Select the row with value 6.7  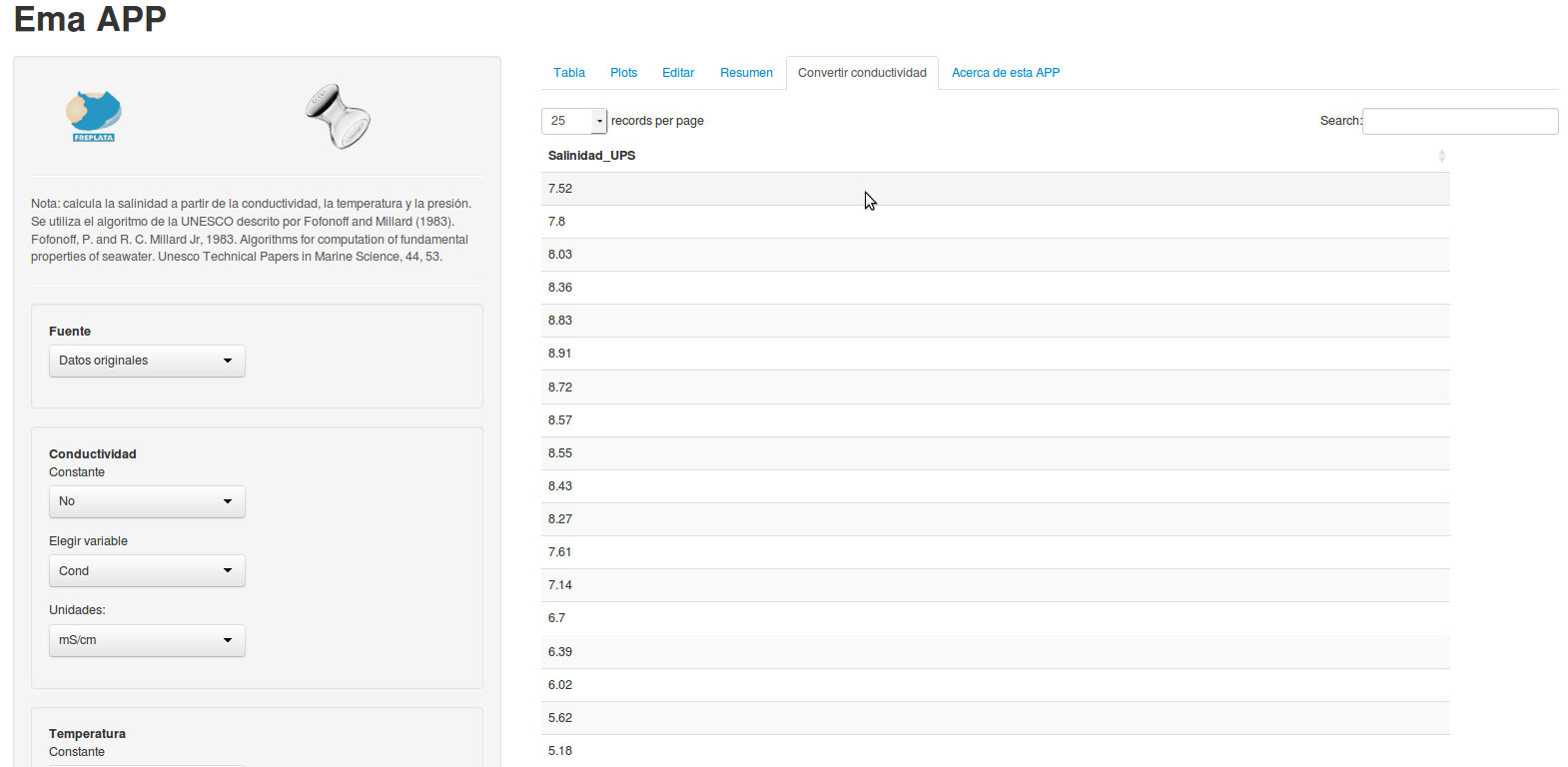pos(996,618)
